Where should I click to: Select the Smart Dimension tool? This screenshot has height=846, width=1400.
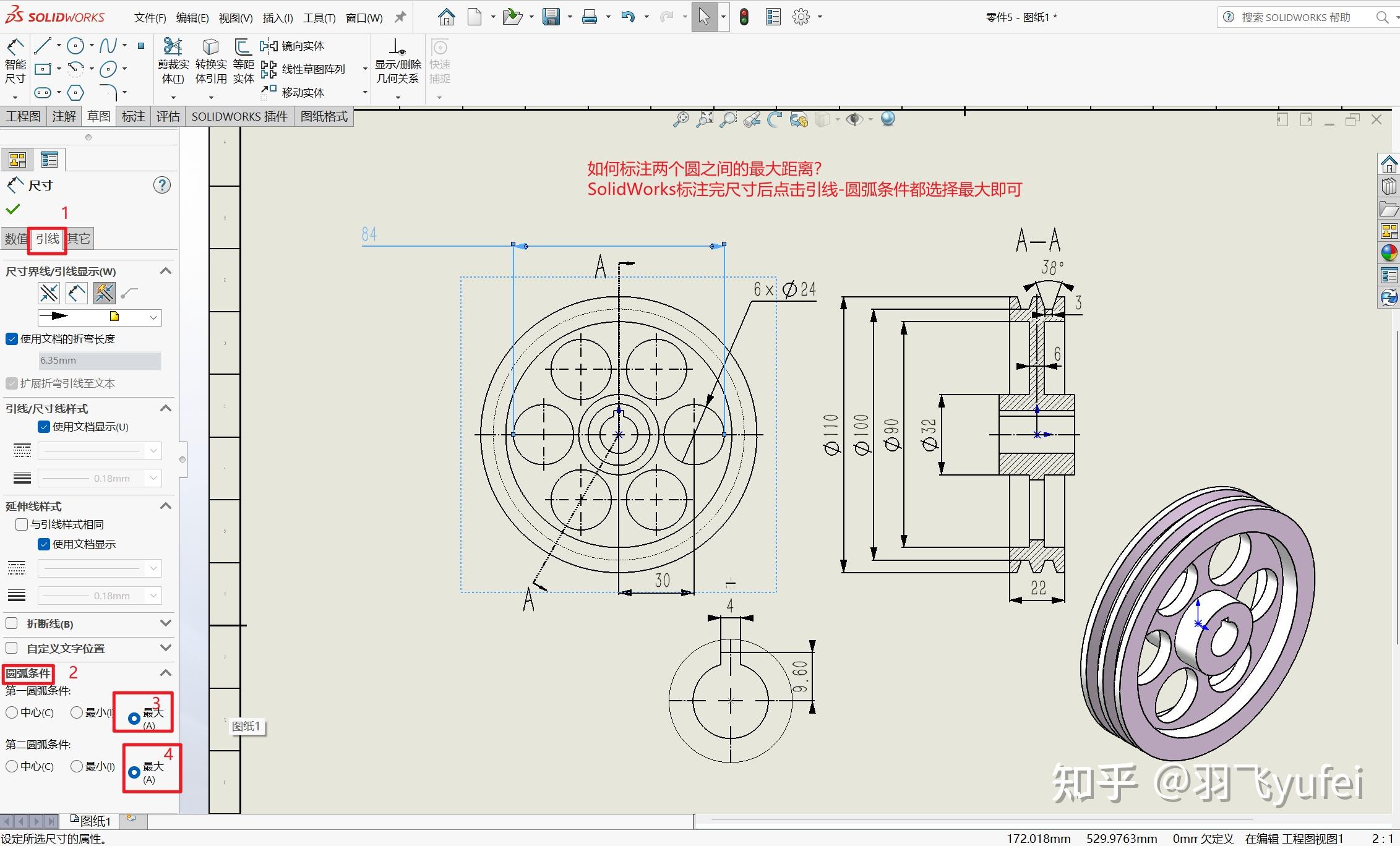pos(15,61)
